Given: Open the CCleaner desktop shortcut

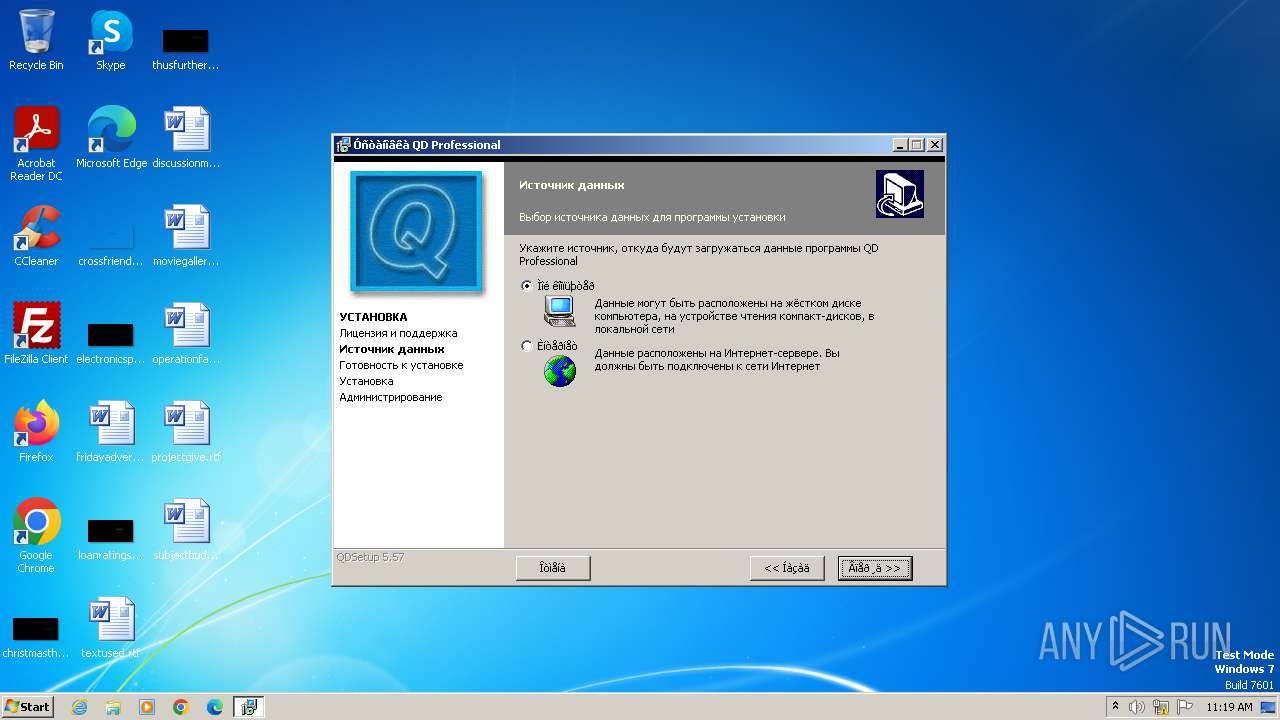Looking at the screenshot, I should tap(36, 236).
